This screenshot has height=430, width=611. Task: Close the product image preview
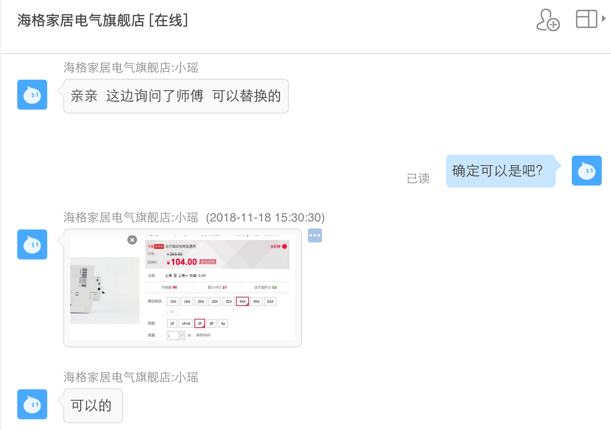click(x=132, y=240)
